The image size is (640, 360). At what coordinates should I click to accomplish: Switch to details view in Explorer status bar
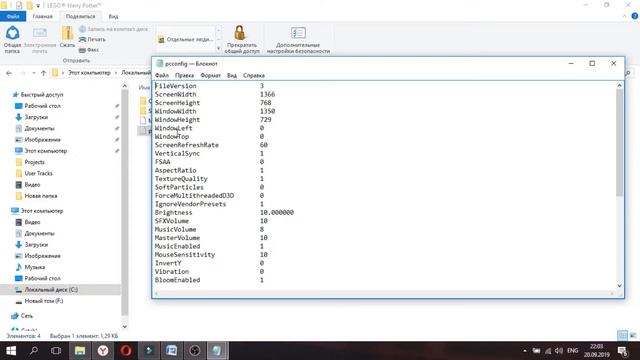(x=622, y=336)
